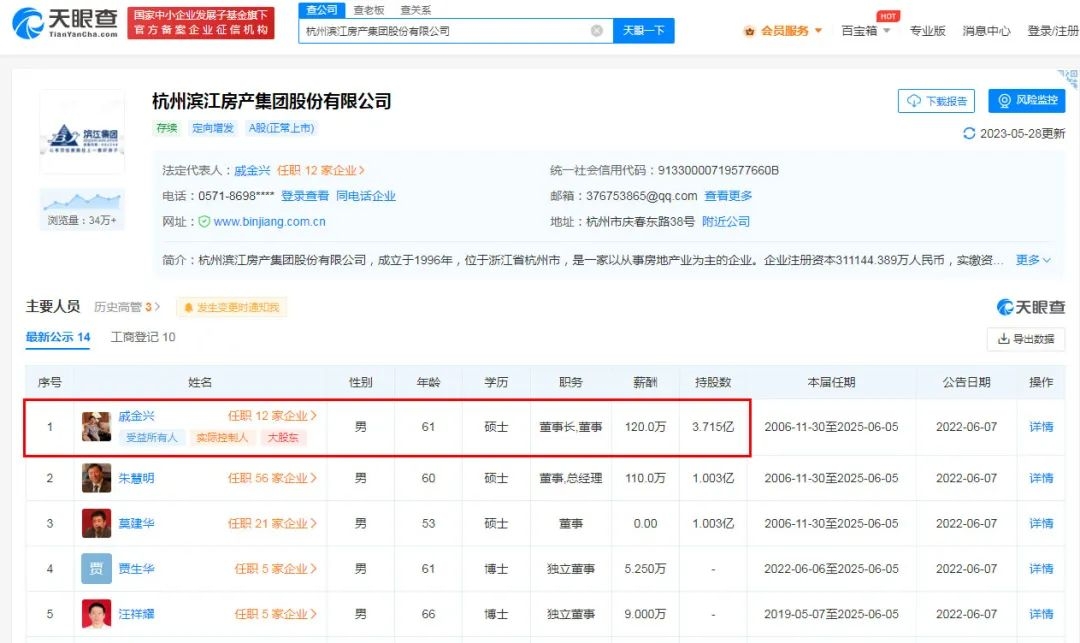The height and width of the screenshot is (643, 1080).
Task: Open 消息中心 in the header
Action: click(986, 31)
